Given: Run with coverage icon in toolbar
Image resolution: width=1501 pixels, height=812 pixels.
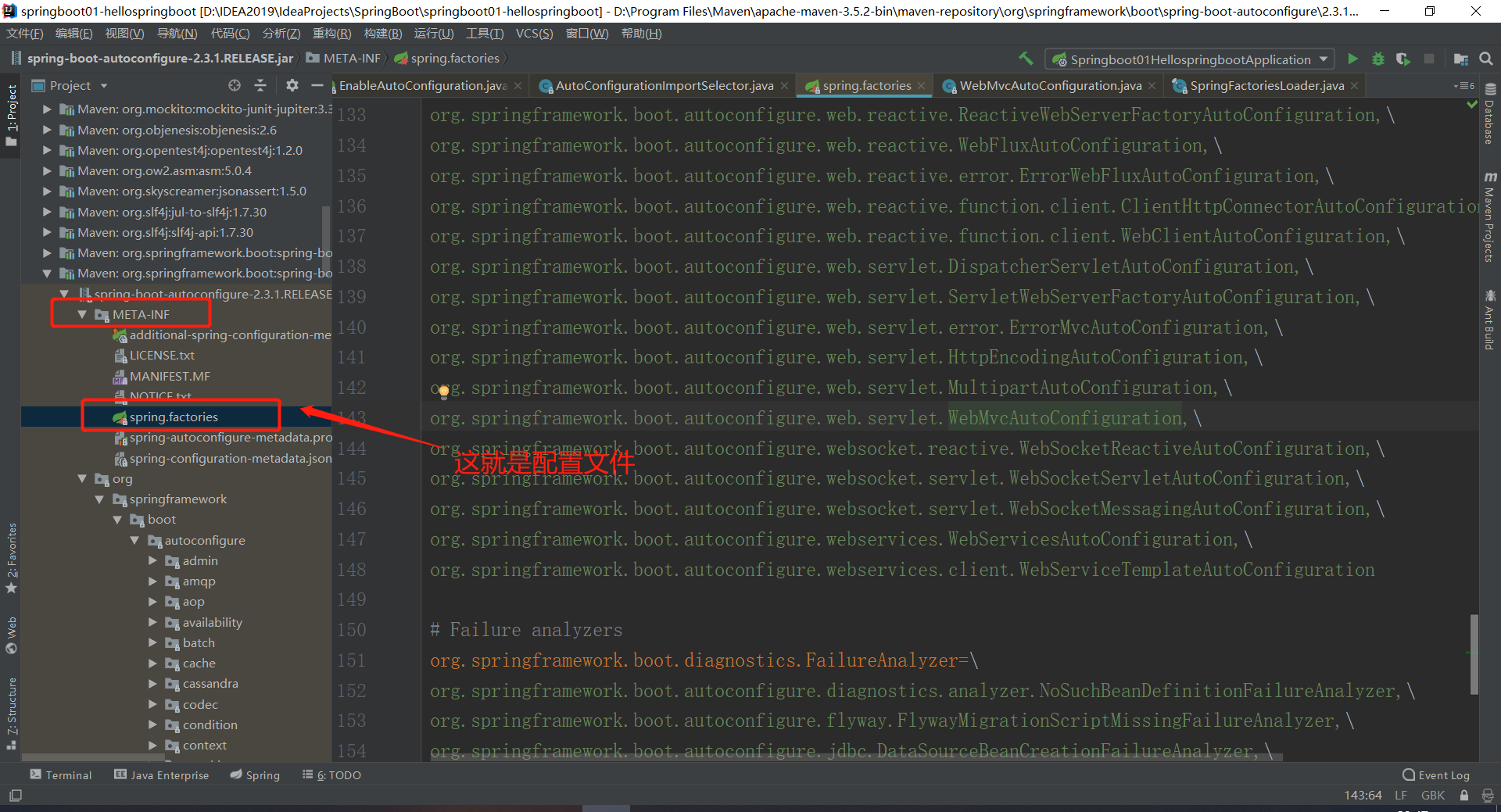Looking at the screenshot, I should click(1403, 59).
